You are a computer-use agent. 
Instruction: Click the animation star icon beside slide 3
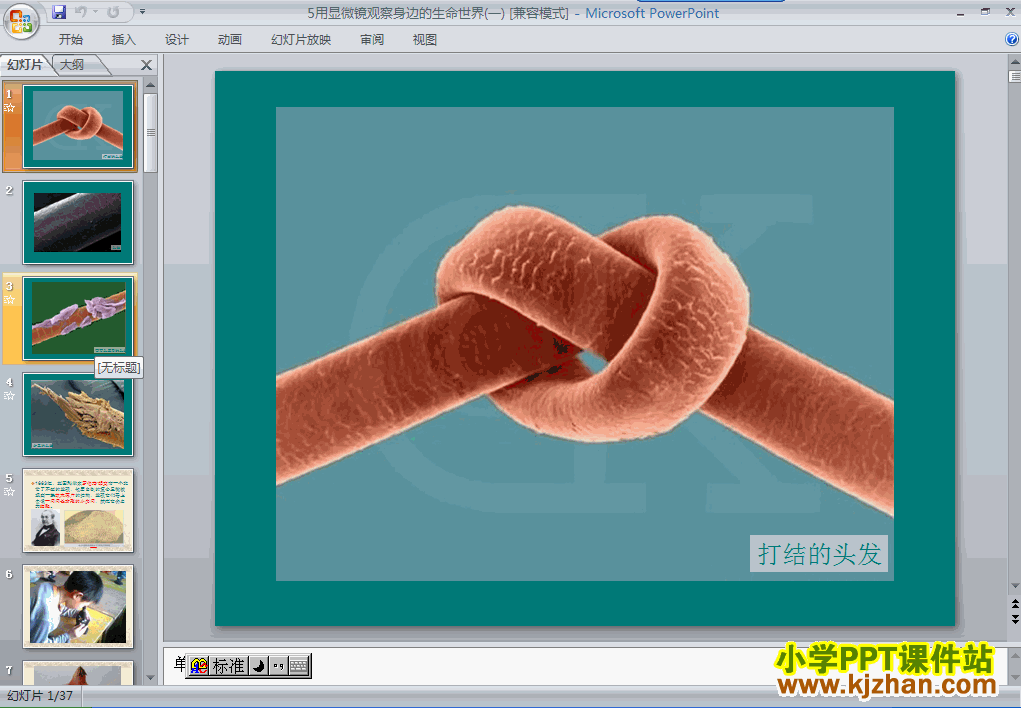point(9,300)
